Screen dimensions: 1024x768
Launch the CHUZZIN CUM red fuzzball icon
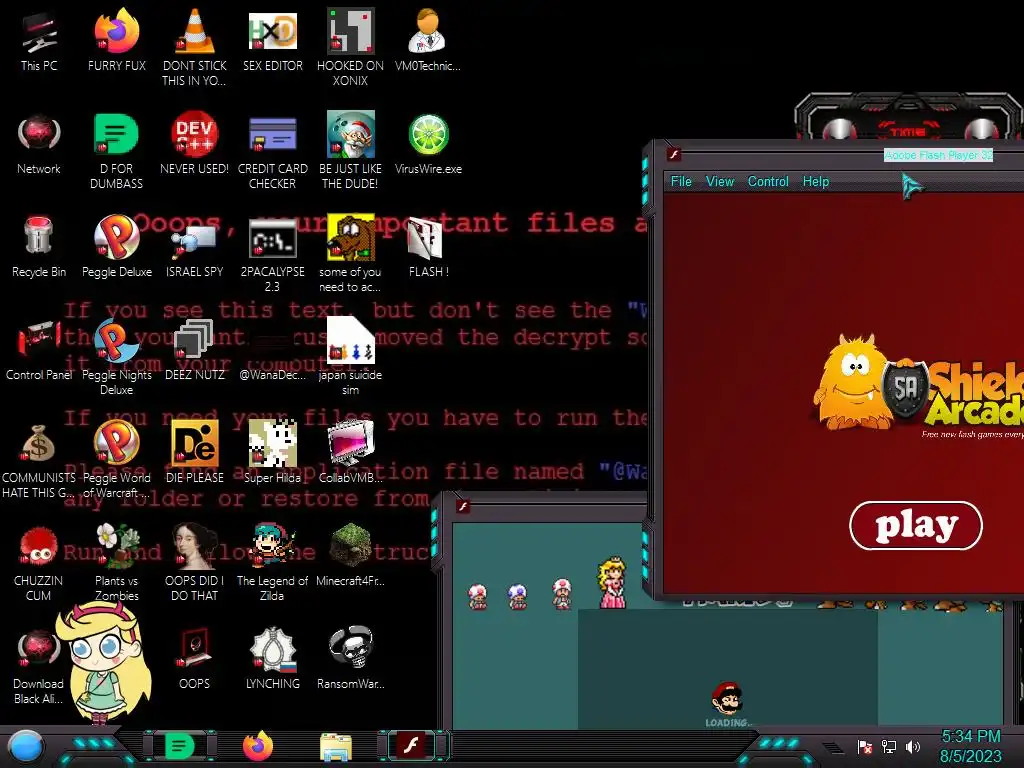click(x=39, y=546)
